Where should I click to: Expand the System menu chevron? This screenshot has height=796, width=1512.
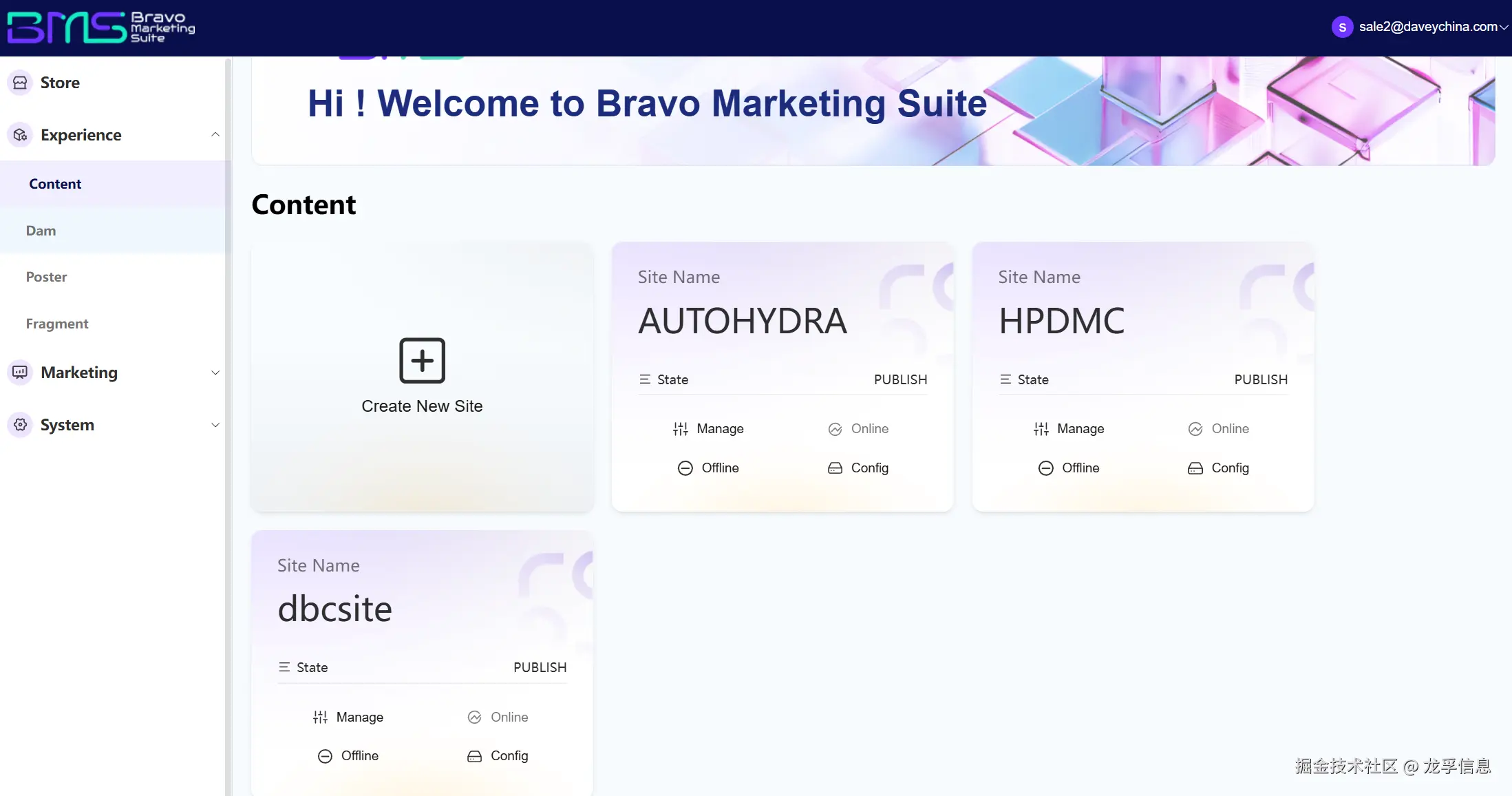pyautogui.click(x=215, y=425)
